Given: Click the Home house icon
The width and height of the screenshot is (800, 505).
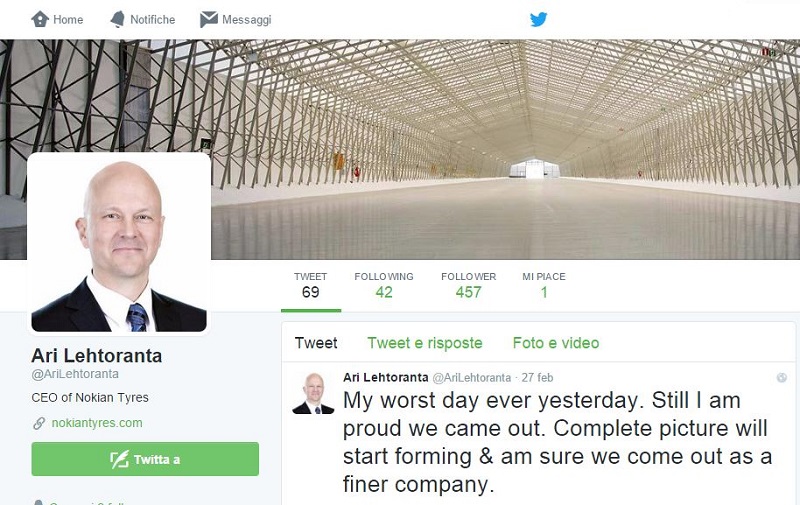Looking at the screenshot, I should pos(40,19).
